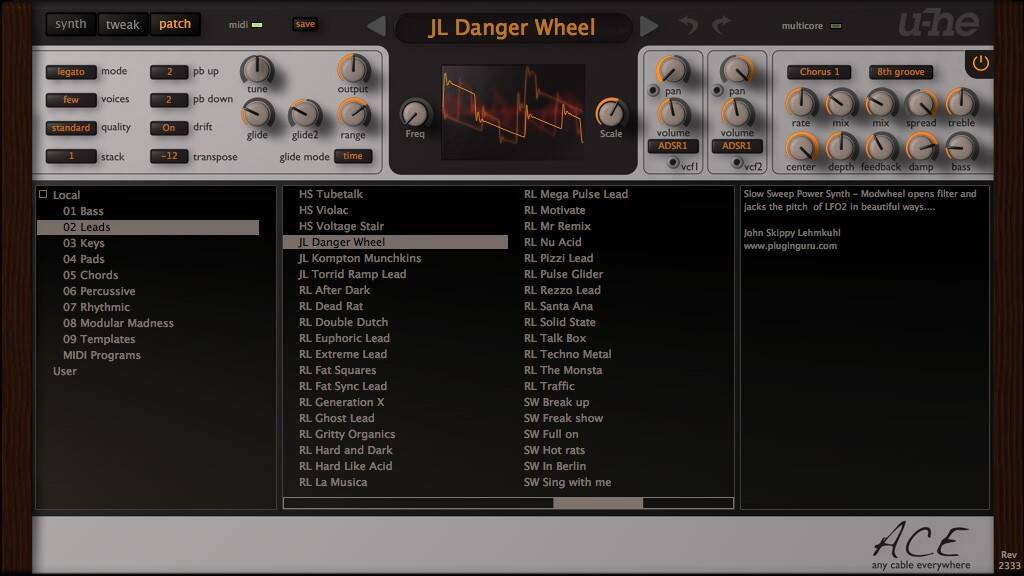Click the bass knob
The width and height of the screenshot is (1024, 576).
[x=961, y=147]
